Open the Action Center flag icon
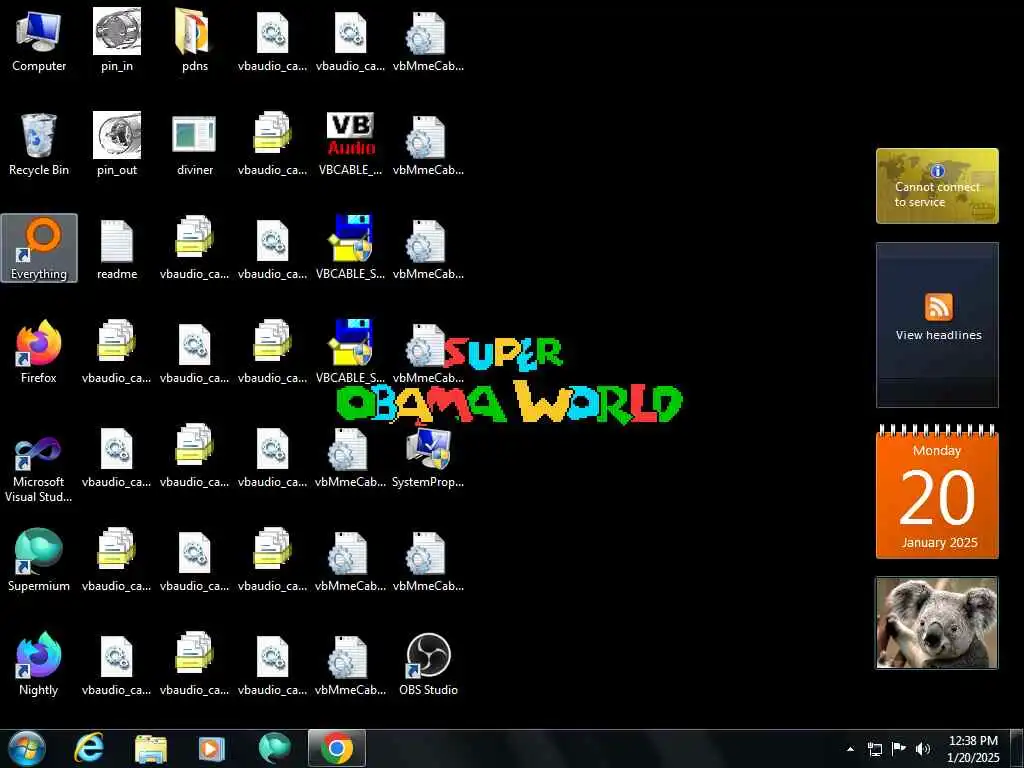 tap(899, 749)
